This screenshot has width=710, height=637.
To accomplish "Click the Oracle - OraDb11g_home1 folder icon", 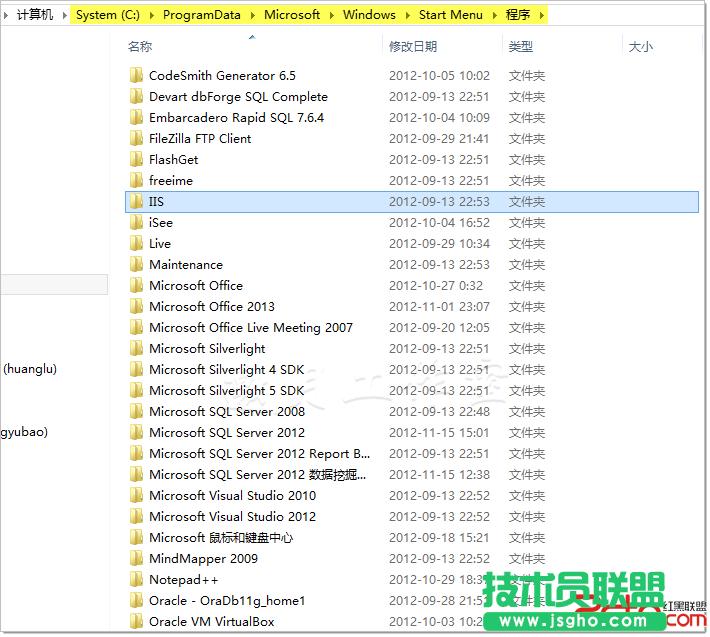I will (136, 600).
